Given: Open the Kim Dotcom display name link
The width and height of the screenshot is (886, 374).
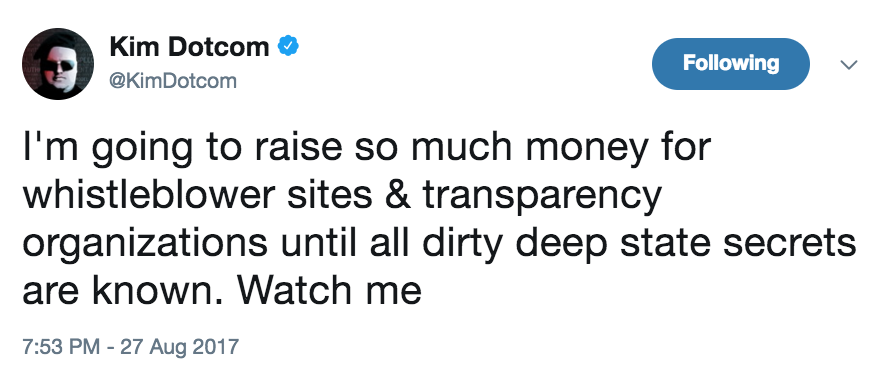Looking at the screenshot, I should coord(189,46).
